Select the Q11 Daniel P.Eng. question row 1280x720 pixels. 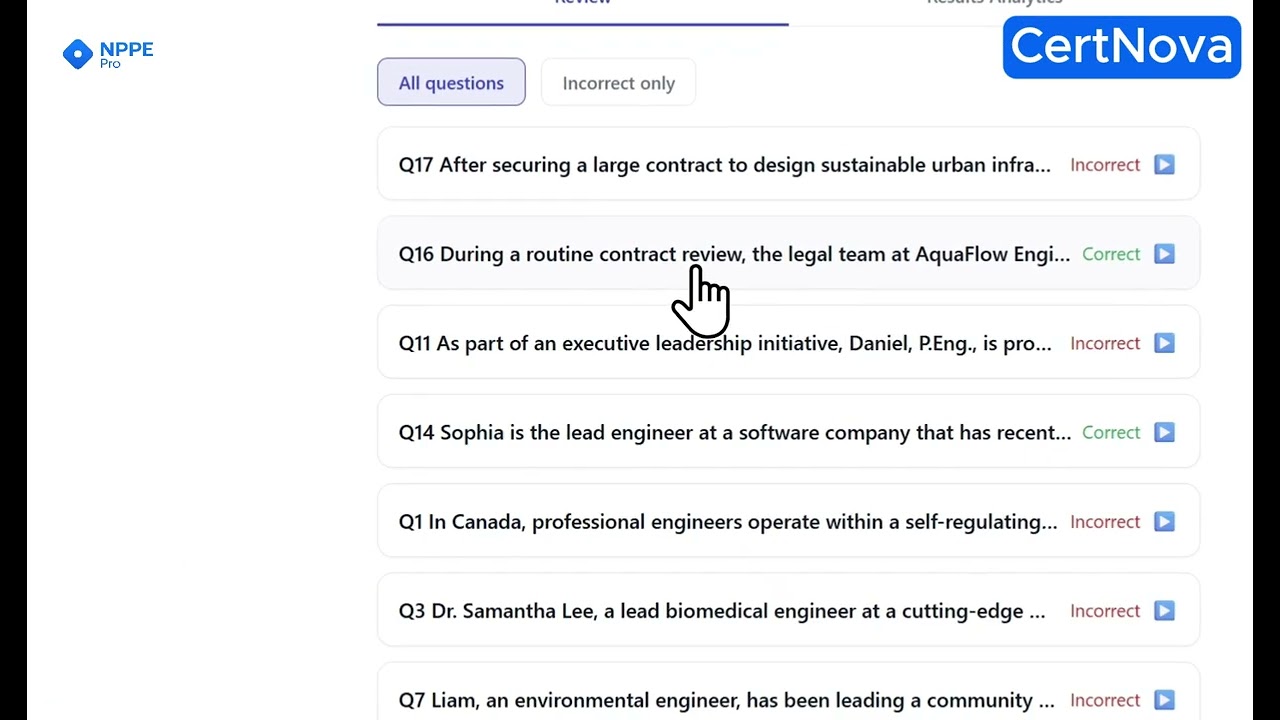pos(788,342)
